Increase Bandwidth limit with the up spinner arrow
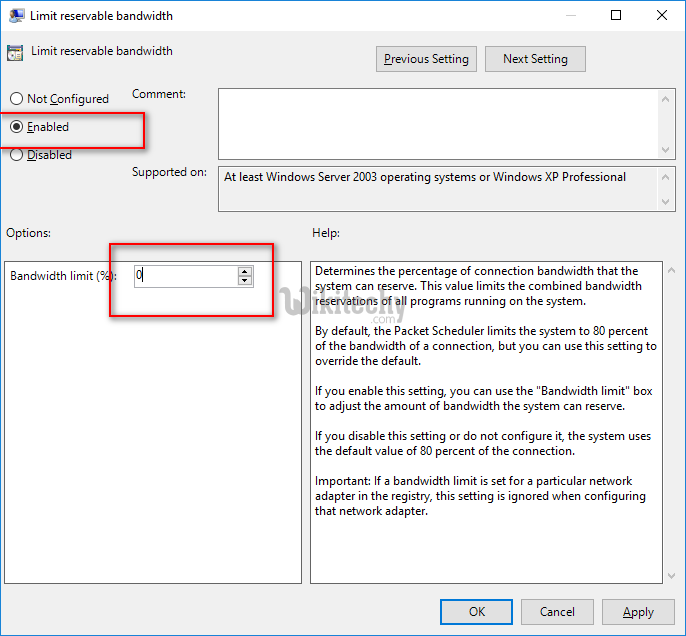The width and height of the screenshot is (686, 636). tap(245, 270)
